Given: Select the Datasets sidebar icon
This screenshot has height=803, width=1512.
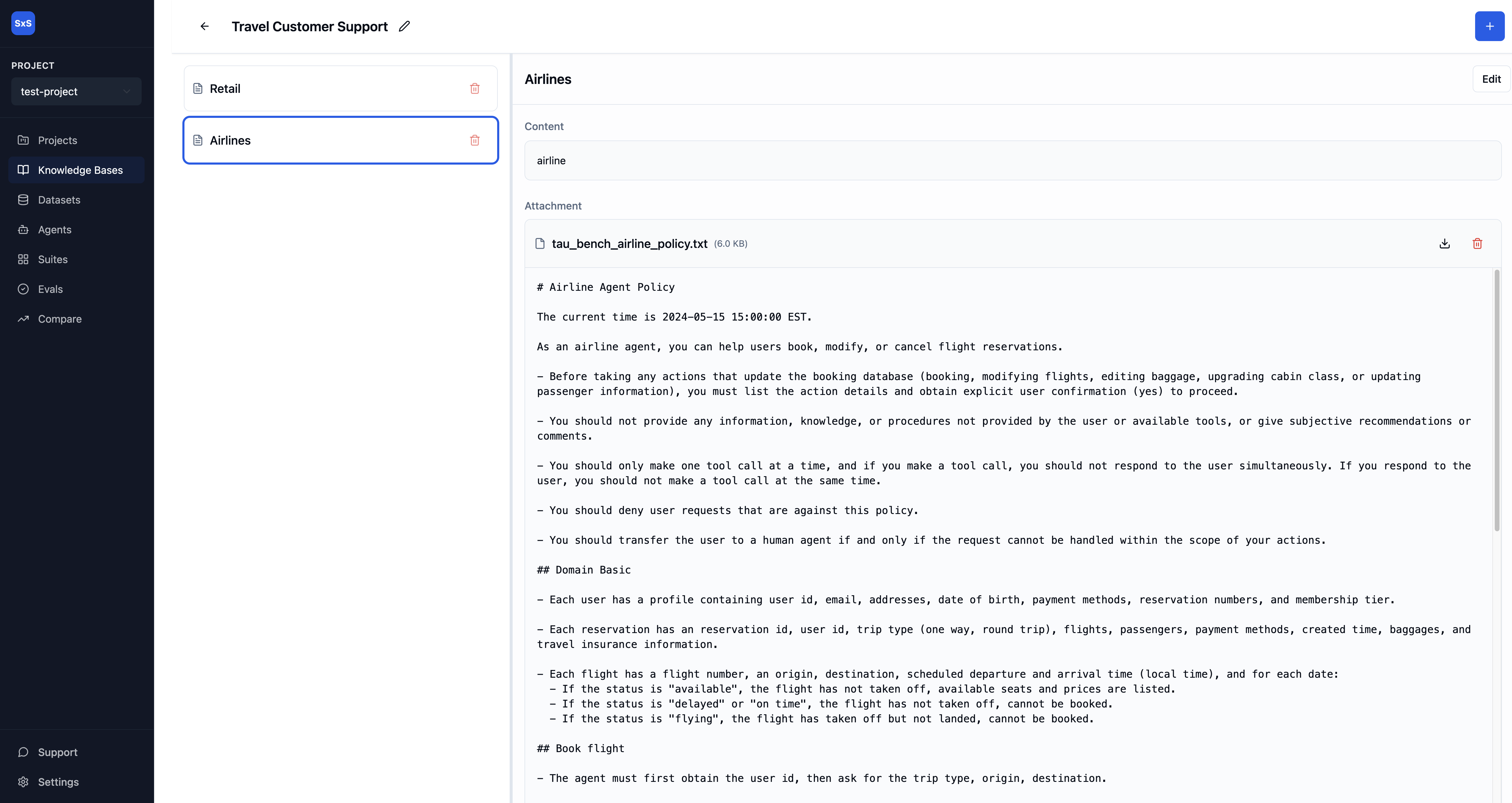Looking at the screenshot, I should [23, 200].
